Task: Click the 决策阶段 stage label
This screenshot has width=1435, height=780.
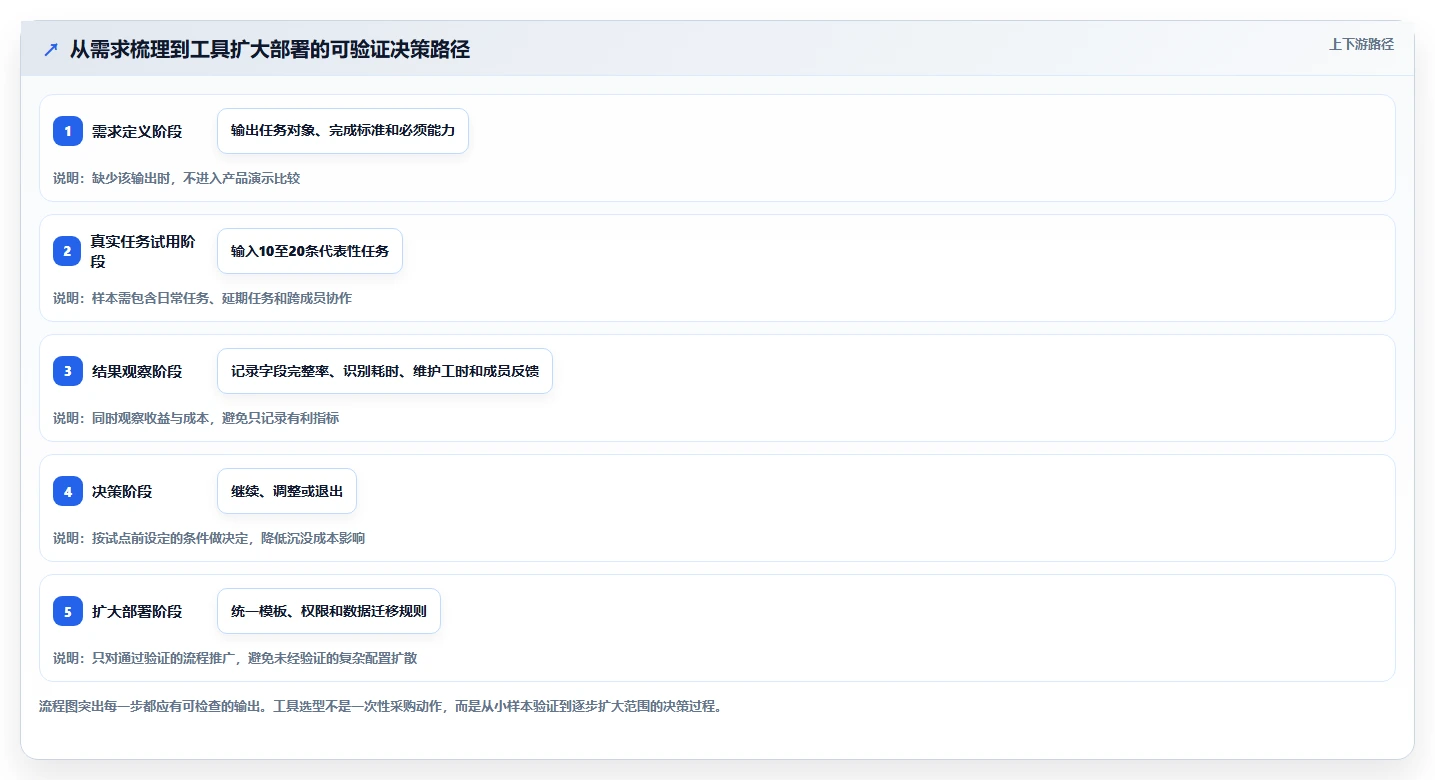Action: tap(122, 491)
